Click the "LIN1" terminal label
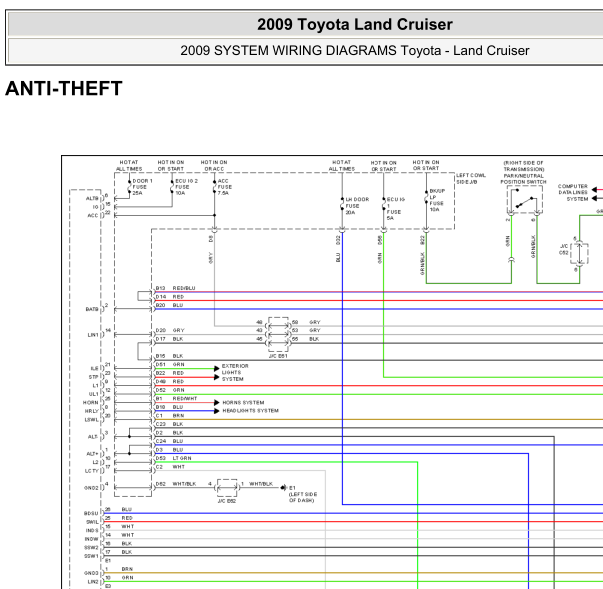The width and height of the screenshot is (603, 589). (93, 335)
